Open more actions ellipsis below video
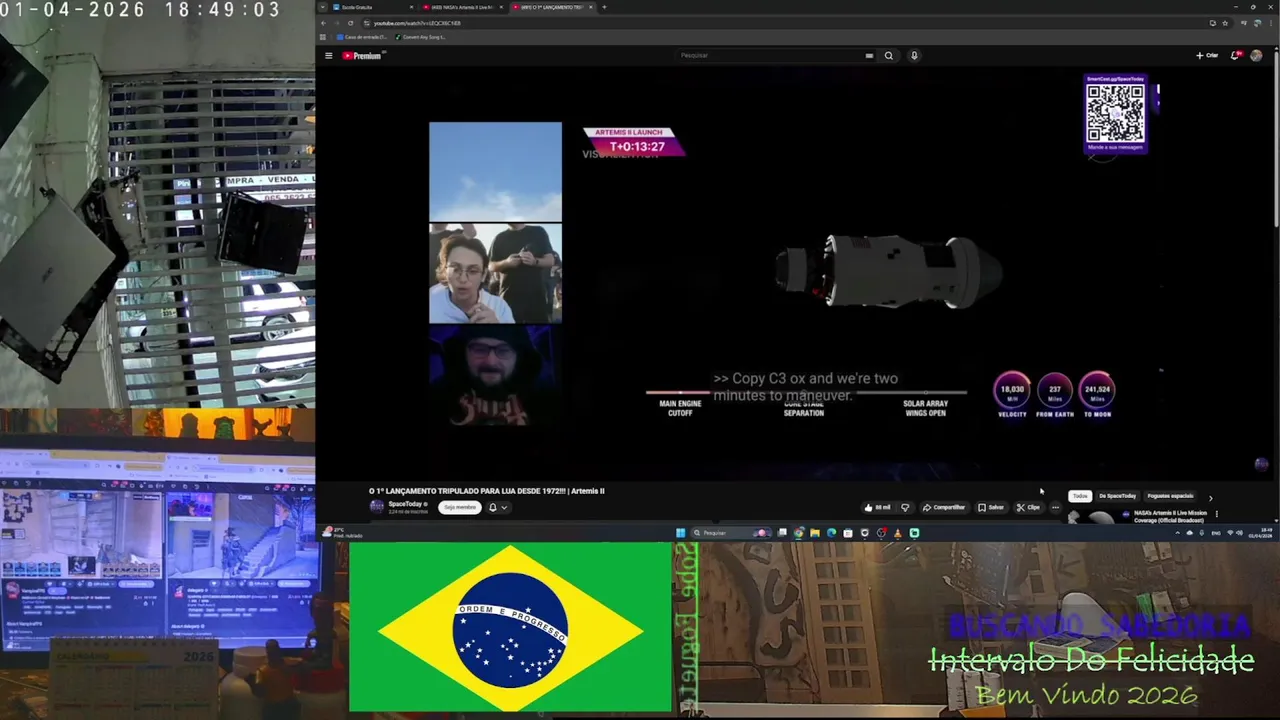This screenshot has width=1280, height=720. click(x=1055, y=507)
